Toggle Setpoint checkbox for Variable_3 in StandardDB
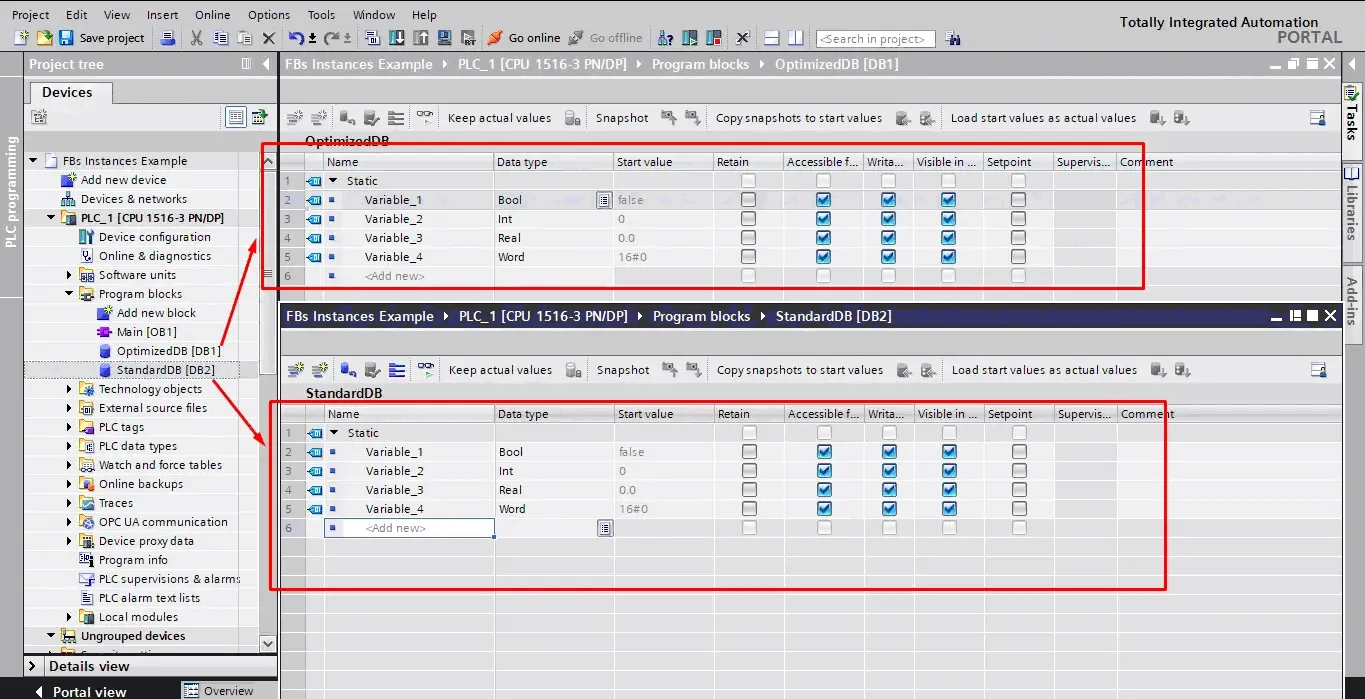Image resolution: width=1365 pixels, height=699 pixels. (1019, 490)
